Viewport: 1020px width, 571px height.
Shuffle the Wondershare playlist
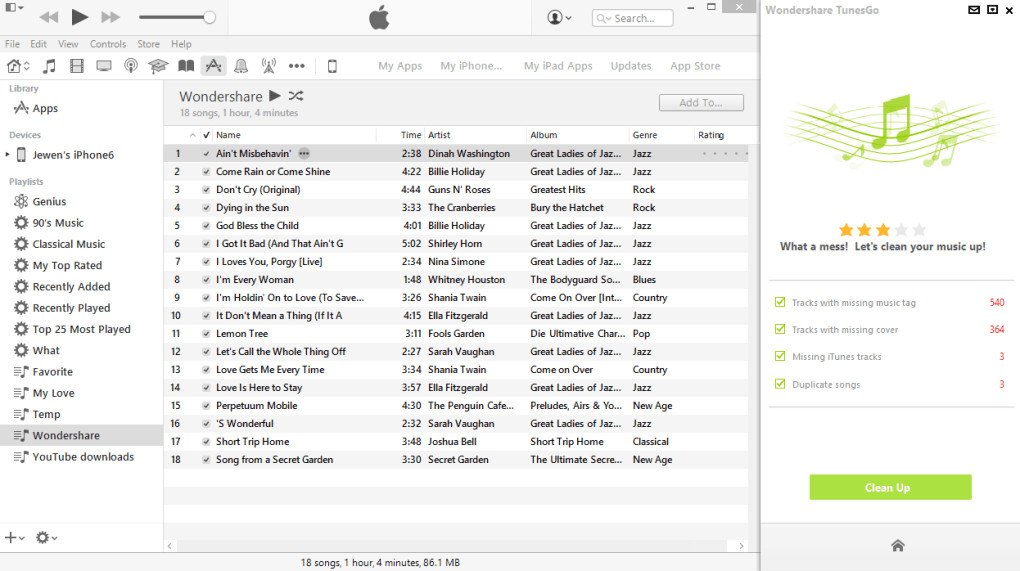pyautogui.click(x=296, y=96)
